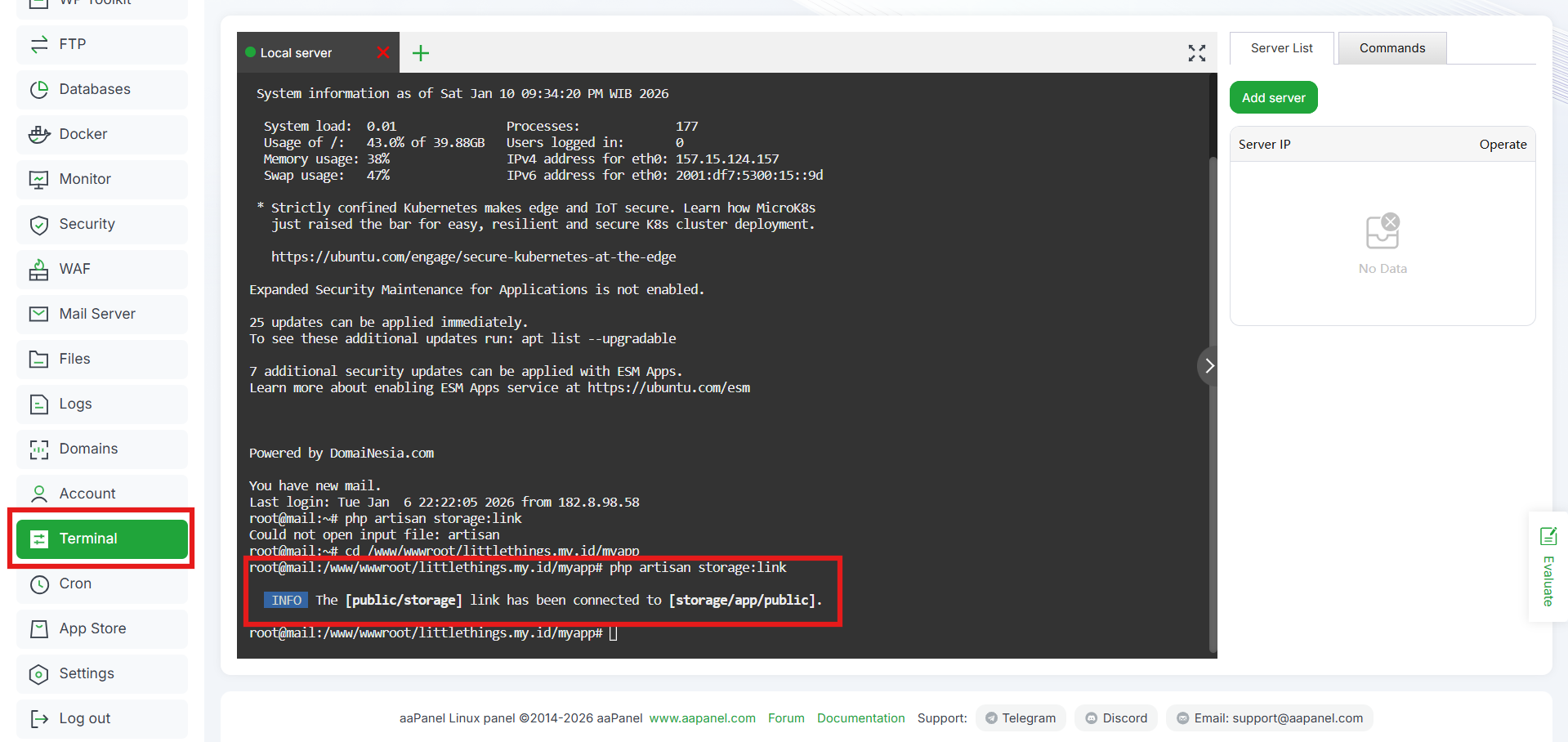Viewport: 1568px width, 742px height.
Task: Click the WAF firewall icon
Action: [38, 269]
